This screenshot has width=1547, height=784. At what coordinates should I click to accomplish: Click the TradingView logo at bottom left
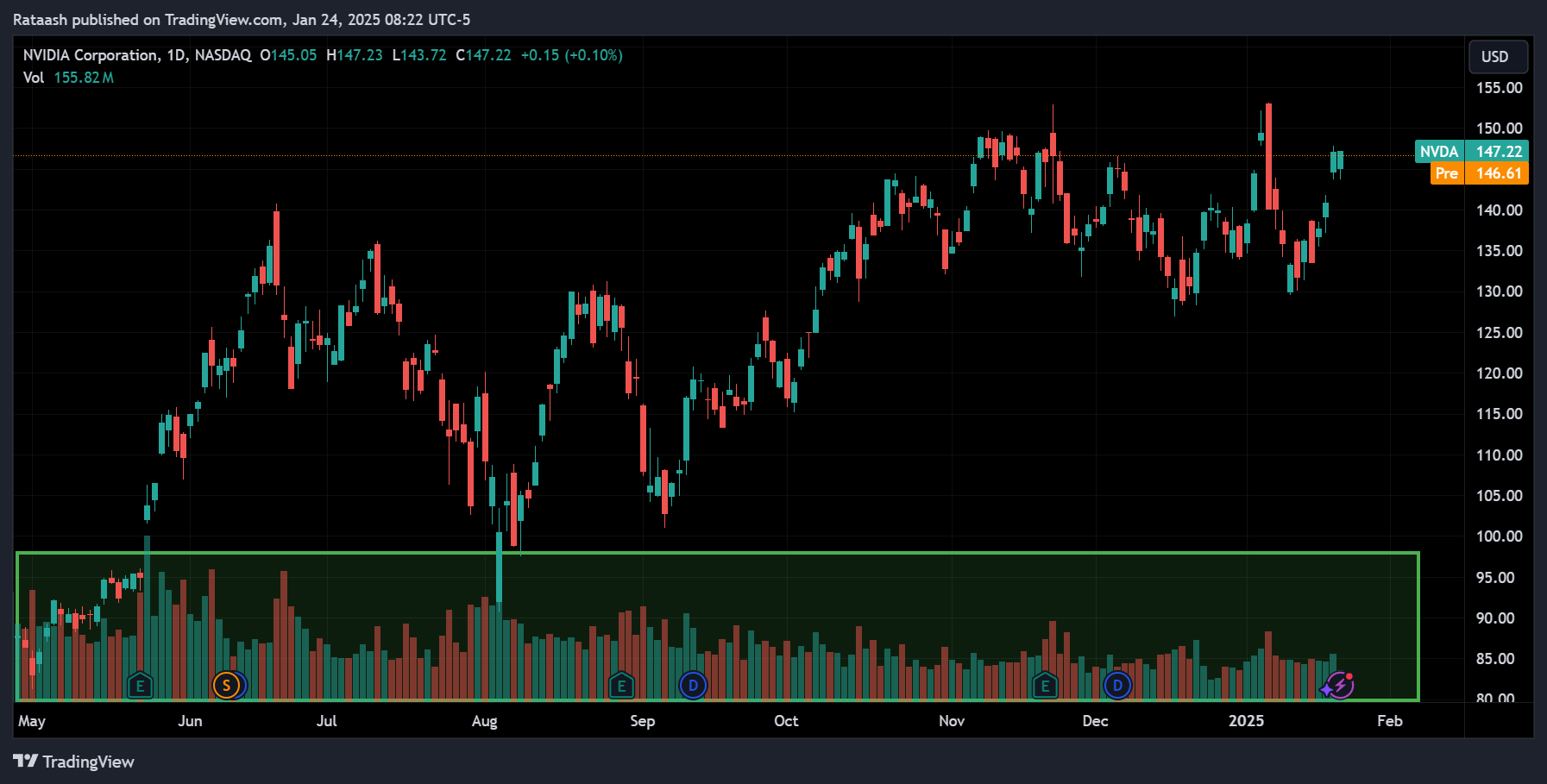click(74, 762)
